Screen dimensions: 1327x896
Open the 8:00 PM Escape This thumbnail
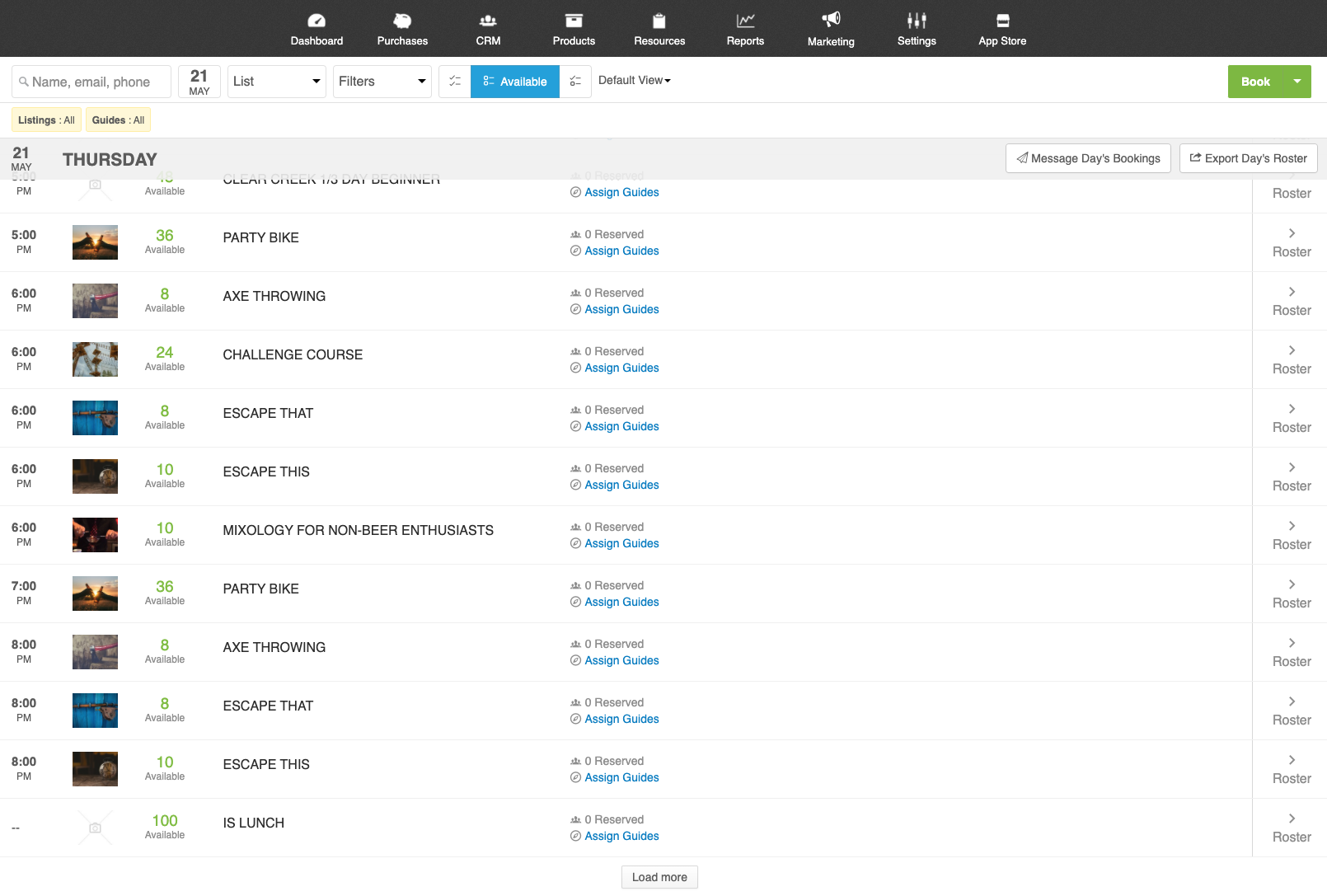[95, 769]
